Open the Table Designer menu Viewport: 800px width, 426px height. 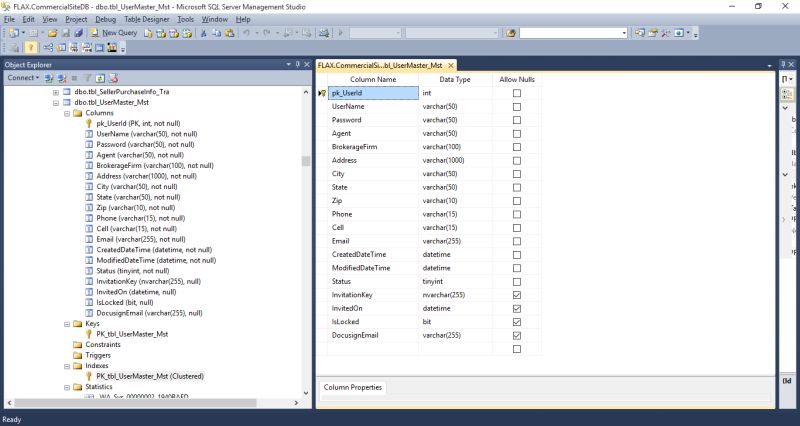[x=147, y=19]
